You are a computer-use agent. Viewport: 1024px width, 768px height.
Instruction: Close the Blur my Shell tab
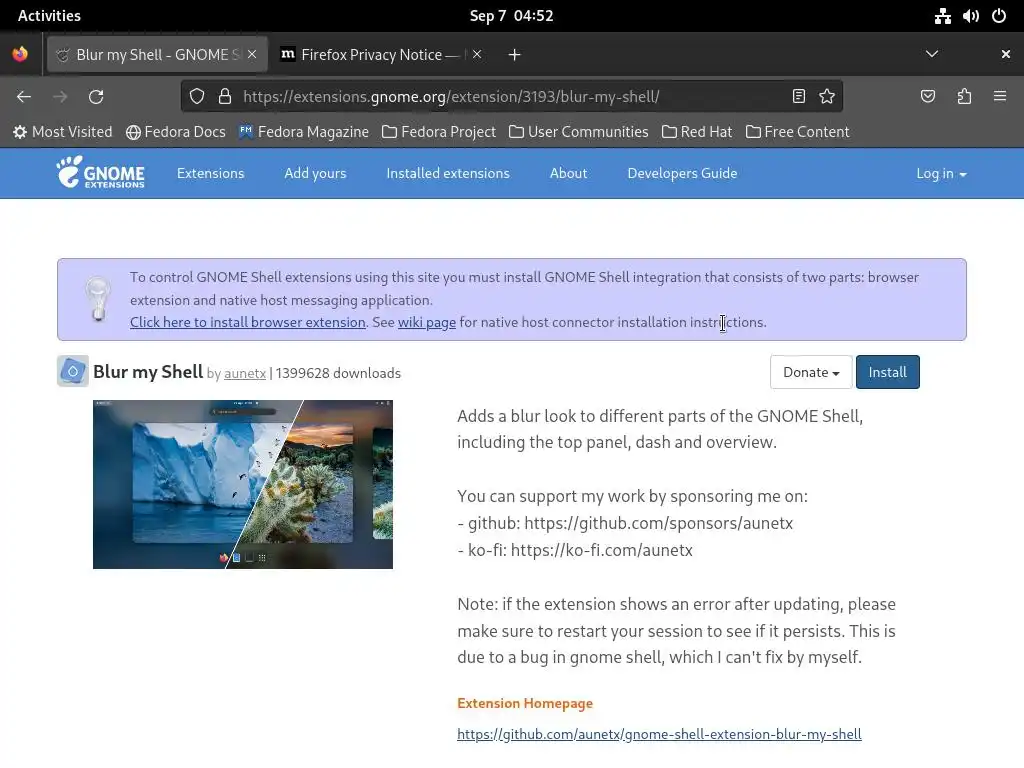coord(252,54)
